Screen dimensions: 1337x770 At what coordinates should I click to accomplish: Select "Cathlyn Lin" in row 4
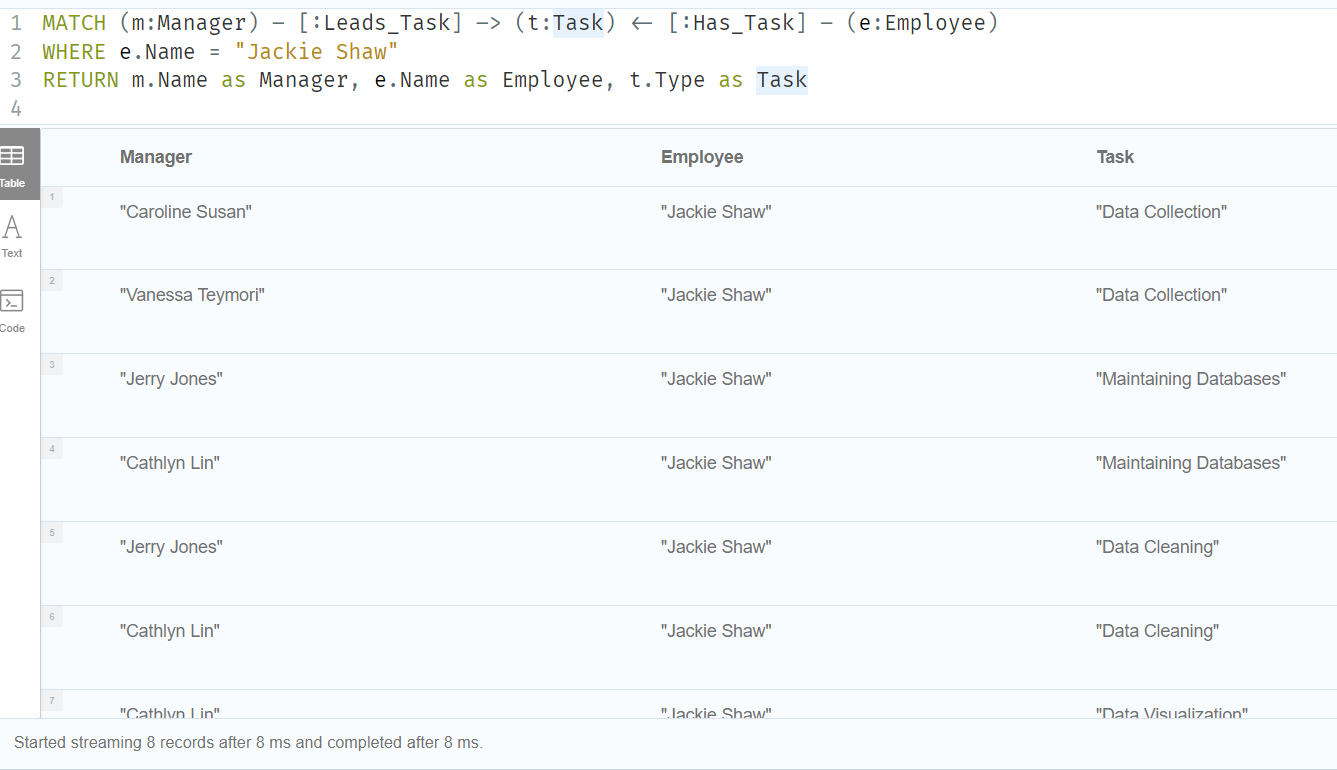tap(169, 462)
